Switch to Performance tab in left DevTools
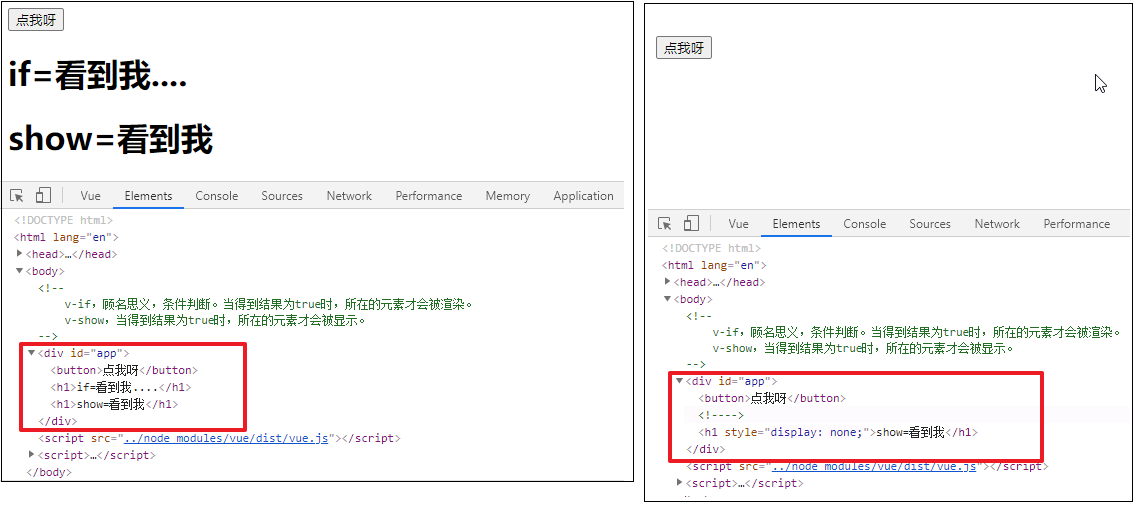This screenshot has height=512, width=1145. (429, 196)
